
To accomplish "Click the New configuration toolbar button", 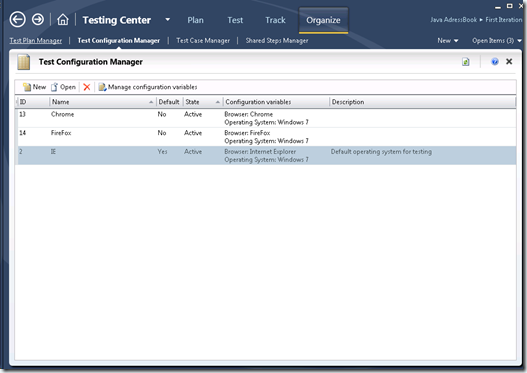I will (x=34, y=87).
